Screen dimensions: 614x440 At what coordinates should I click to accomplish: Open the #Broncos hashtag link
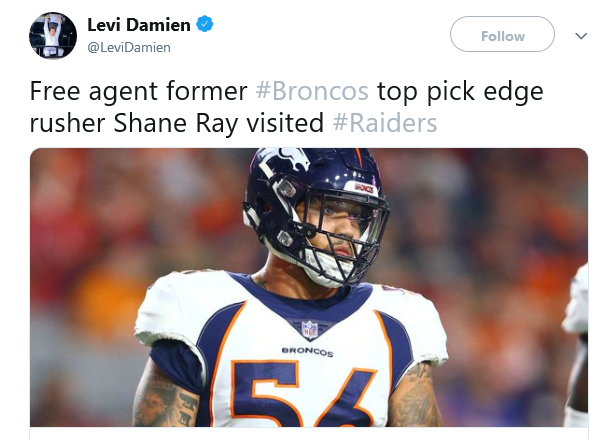tap(312, 91)
